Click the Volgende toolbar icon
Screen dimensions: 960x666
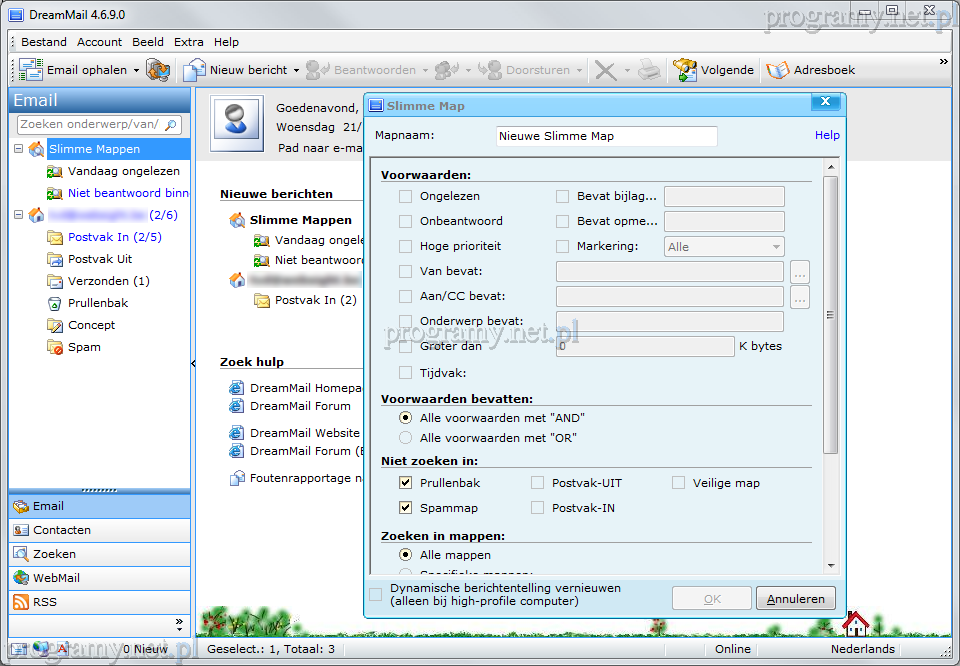tap(684, 70)
